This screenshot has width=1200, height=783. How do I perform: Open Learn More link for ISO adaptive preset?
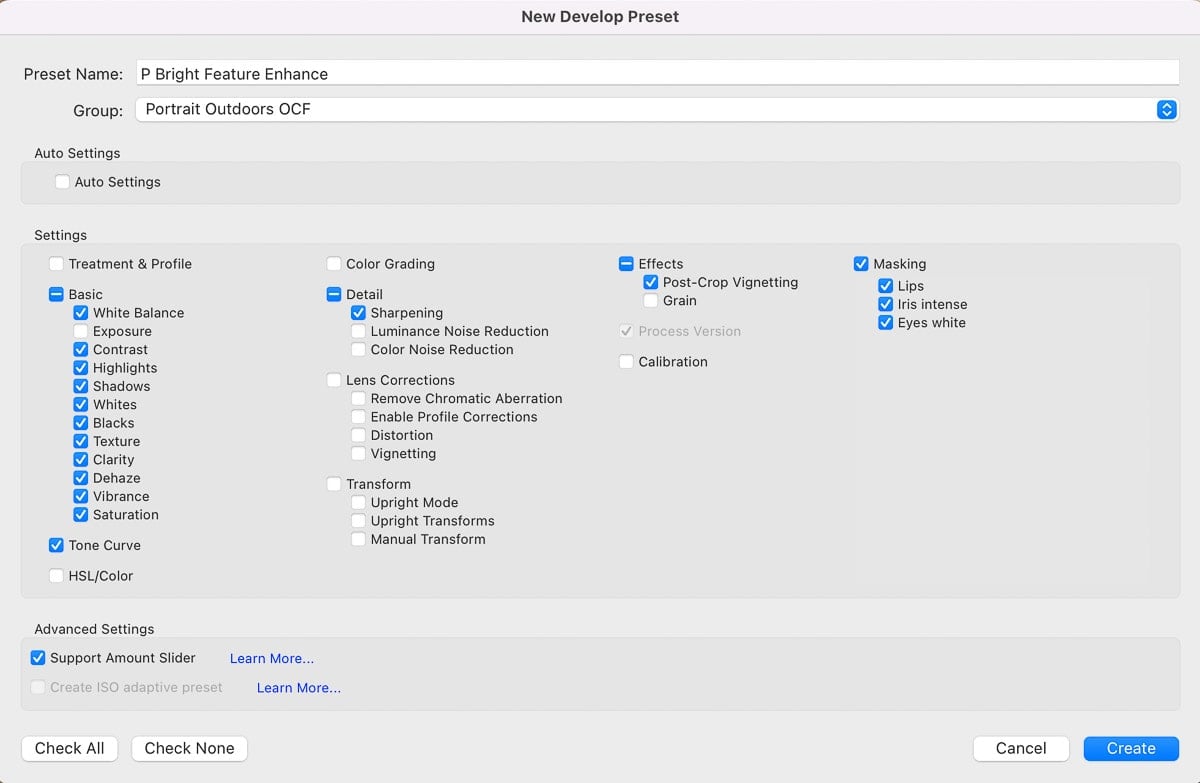pos(299,688)
